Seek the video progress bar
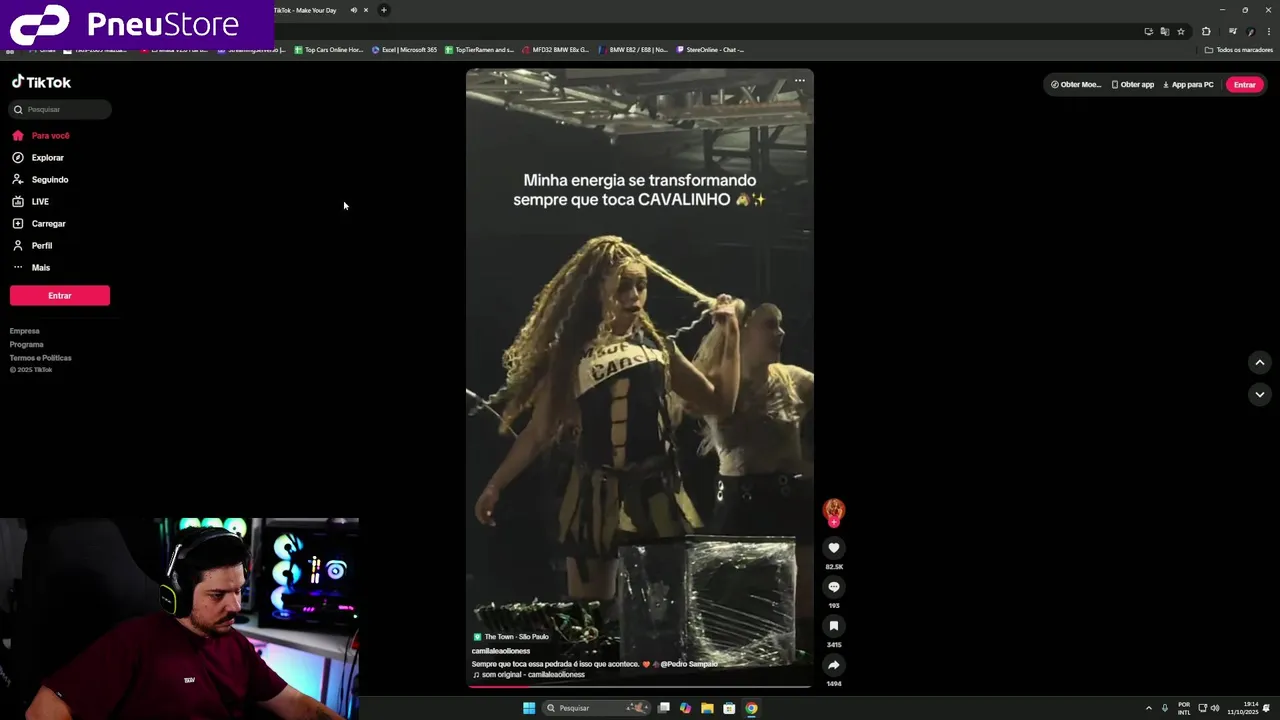The image size is (1280, 720). coord(640,686)
